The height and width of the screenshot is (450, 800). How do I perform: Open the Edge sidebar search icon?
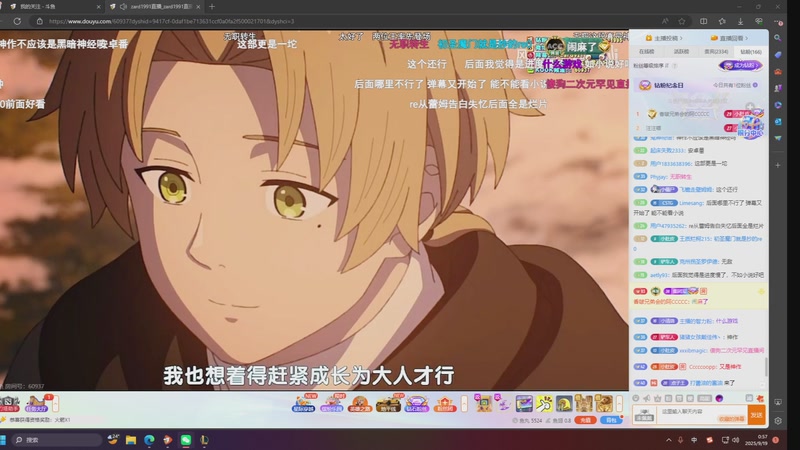(778, 38)
